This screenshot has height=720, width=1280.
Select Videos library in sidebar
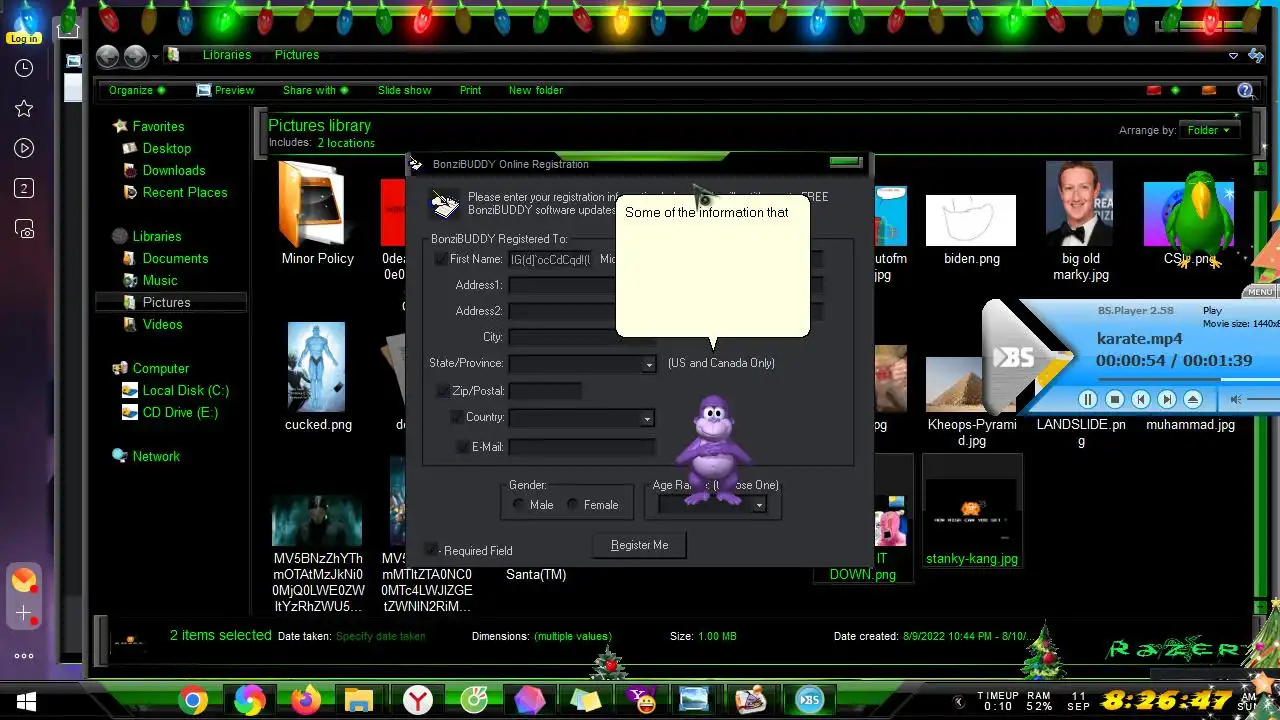(162, 324)
